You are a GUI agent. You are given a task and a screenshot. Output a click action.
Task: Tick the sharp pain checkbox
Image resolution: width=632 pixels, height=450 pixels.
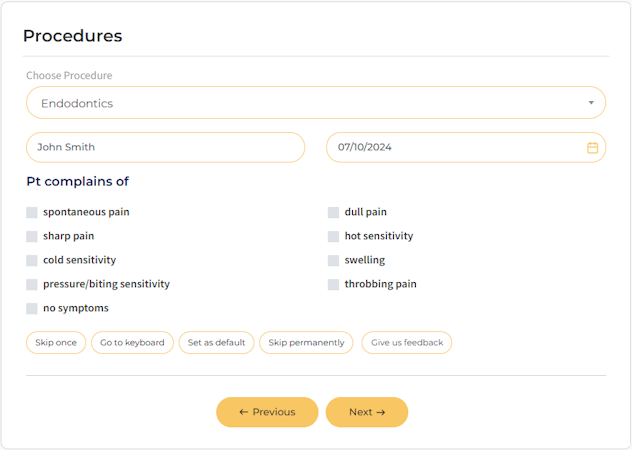32,236
